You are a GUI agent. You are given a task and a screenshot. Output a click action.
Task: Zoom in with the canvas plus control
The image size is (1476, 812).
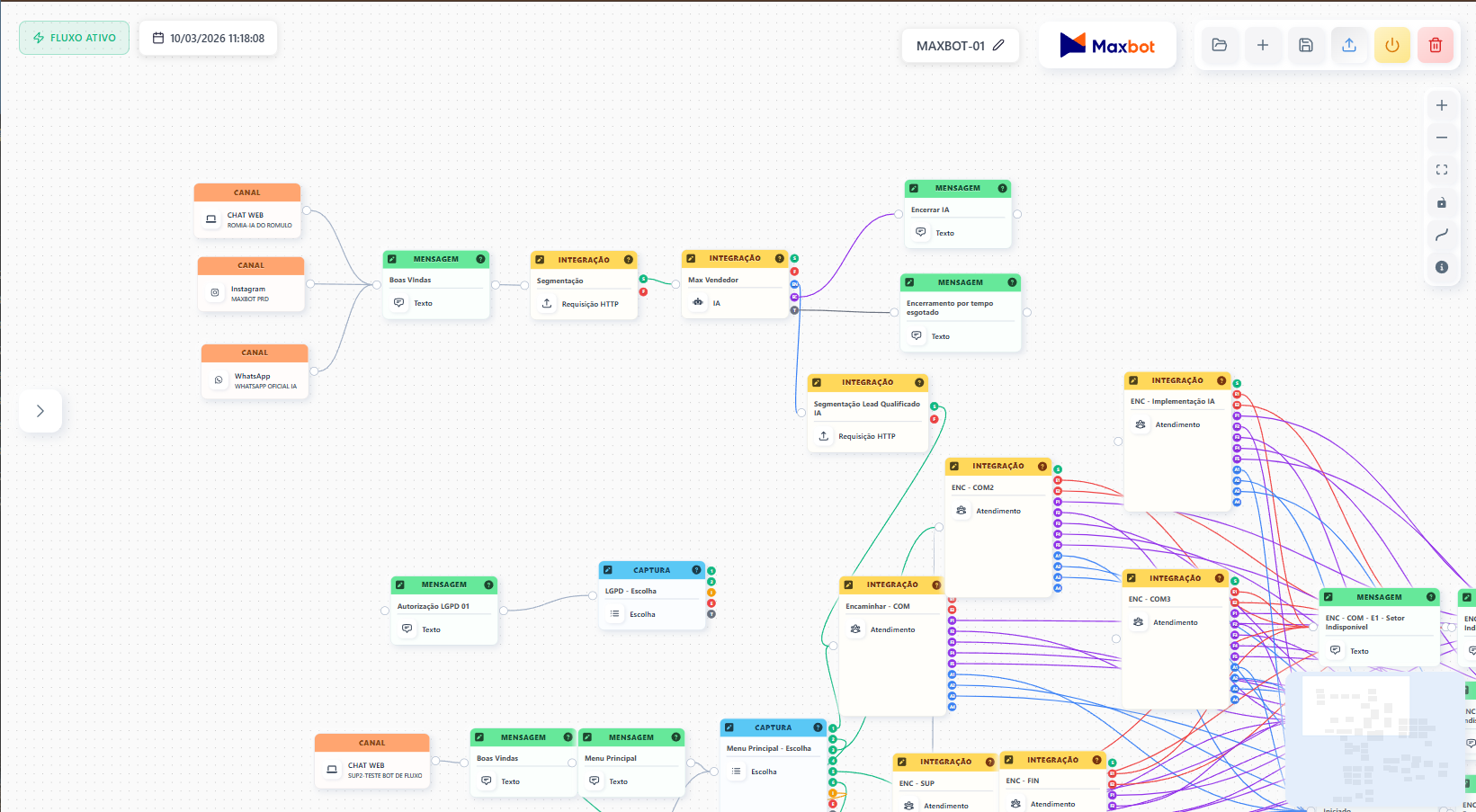click(x=1442, y=105)
